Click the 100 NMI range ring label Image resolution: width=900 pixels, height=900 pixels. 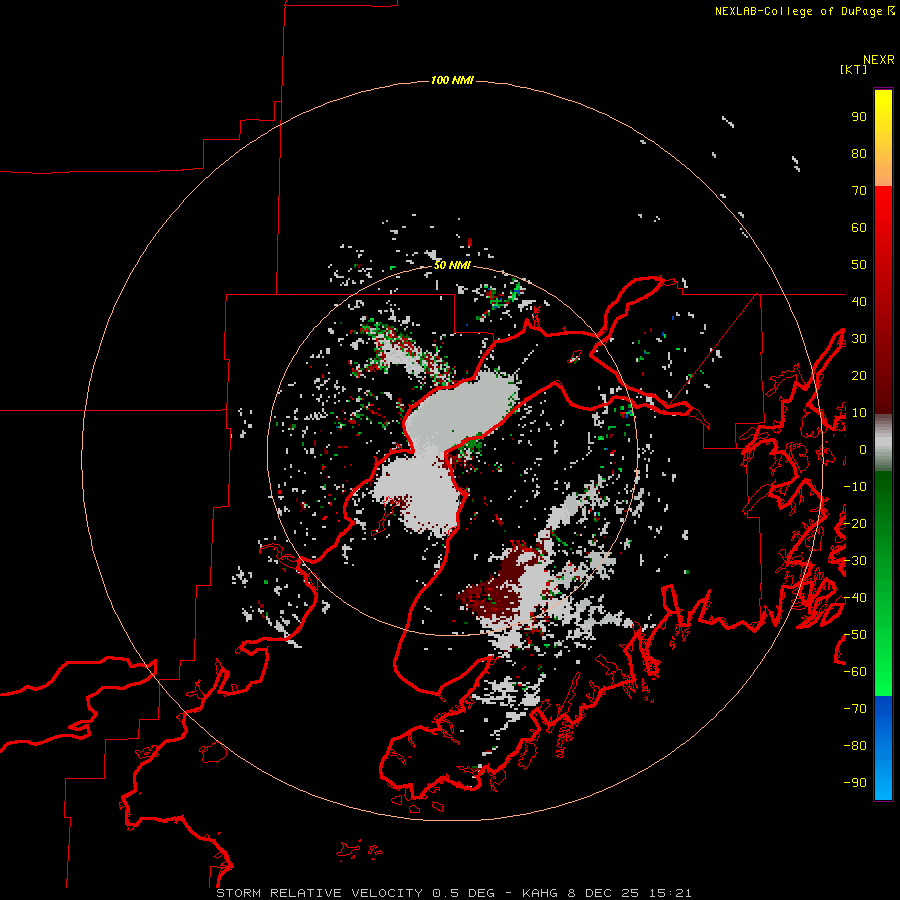(x=452, y=80)
